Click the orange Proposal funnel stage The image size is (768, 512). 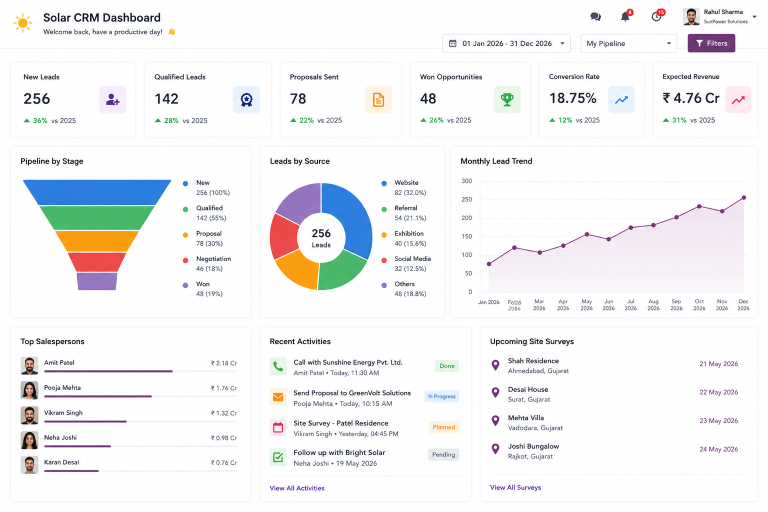[97, 241]
